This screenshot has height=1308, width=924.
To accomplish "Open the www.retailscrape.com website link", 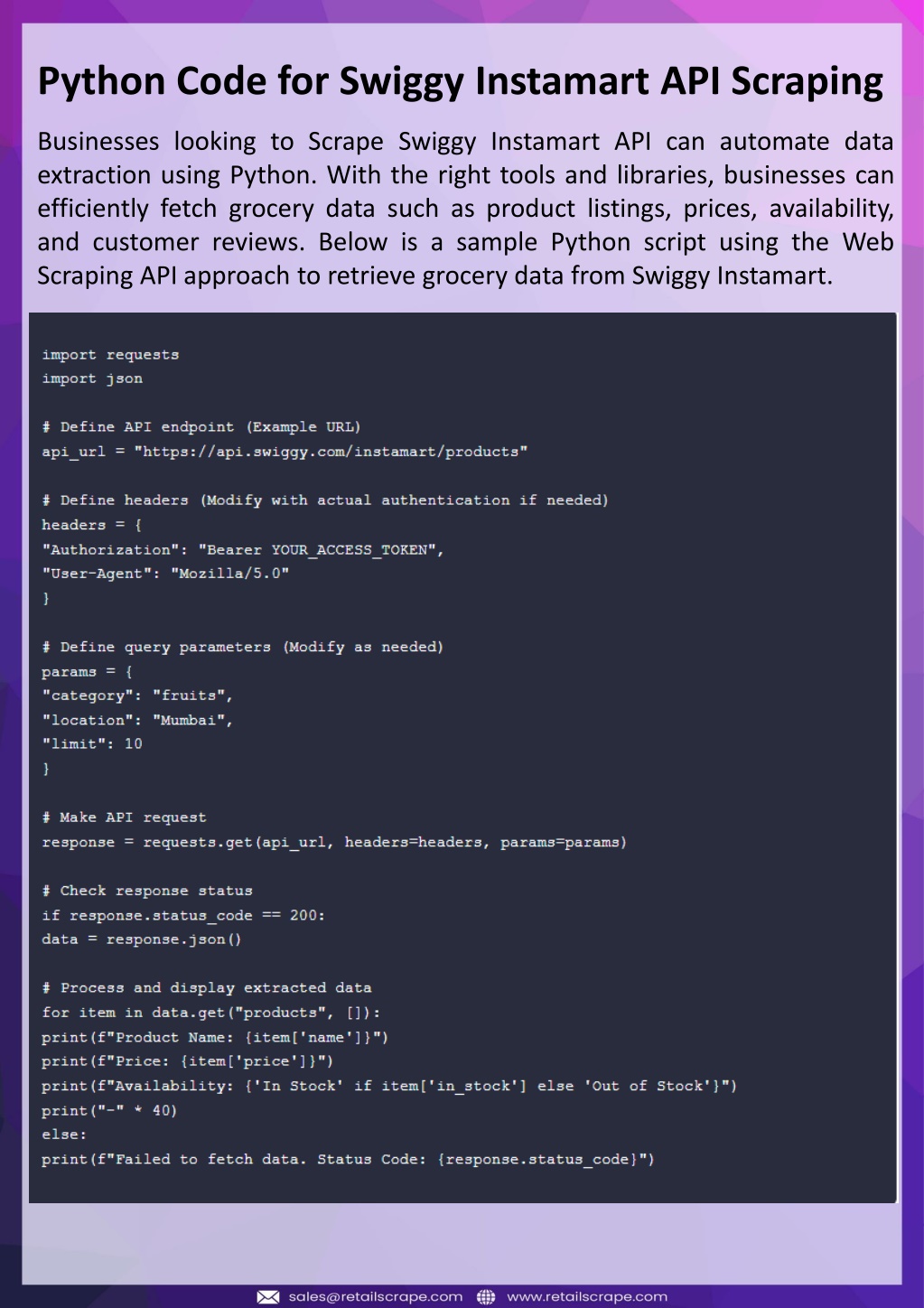I will pos(587,1297).
